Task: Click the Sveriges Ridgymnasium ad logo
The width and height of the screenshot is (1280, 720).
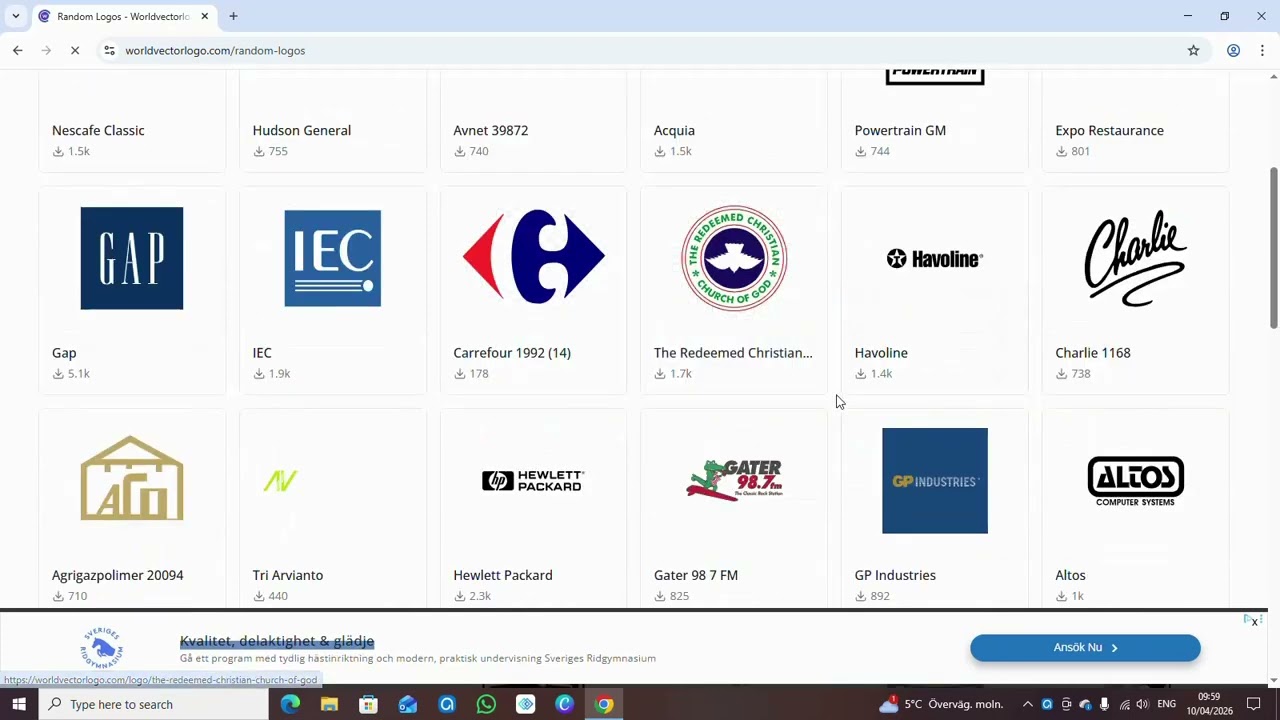Action: click(101, 648)
